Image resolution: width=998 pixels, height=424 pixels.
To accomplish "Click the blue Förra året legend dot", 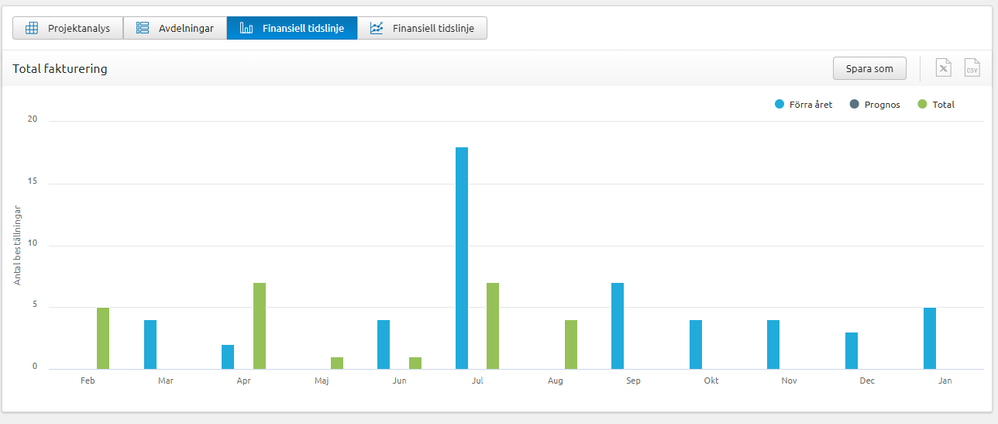I will (x=780, y=104).
